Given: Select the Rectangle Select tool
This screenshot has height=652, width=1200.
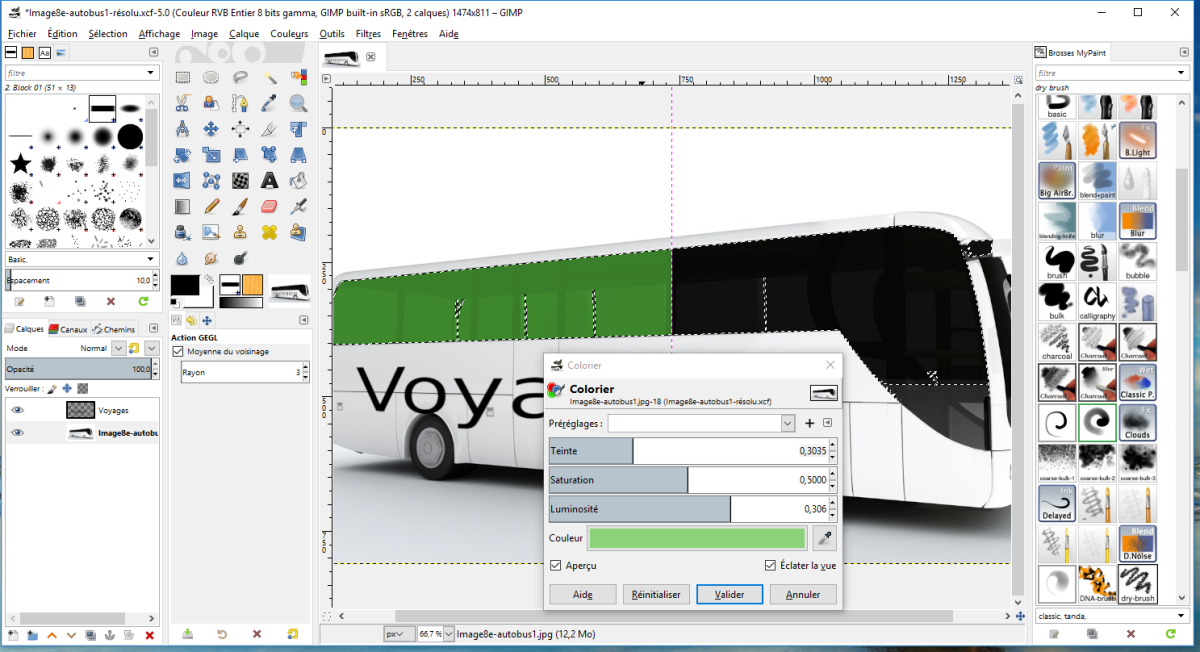Looking at the screenshot, I should 183,77.
